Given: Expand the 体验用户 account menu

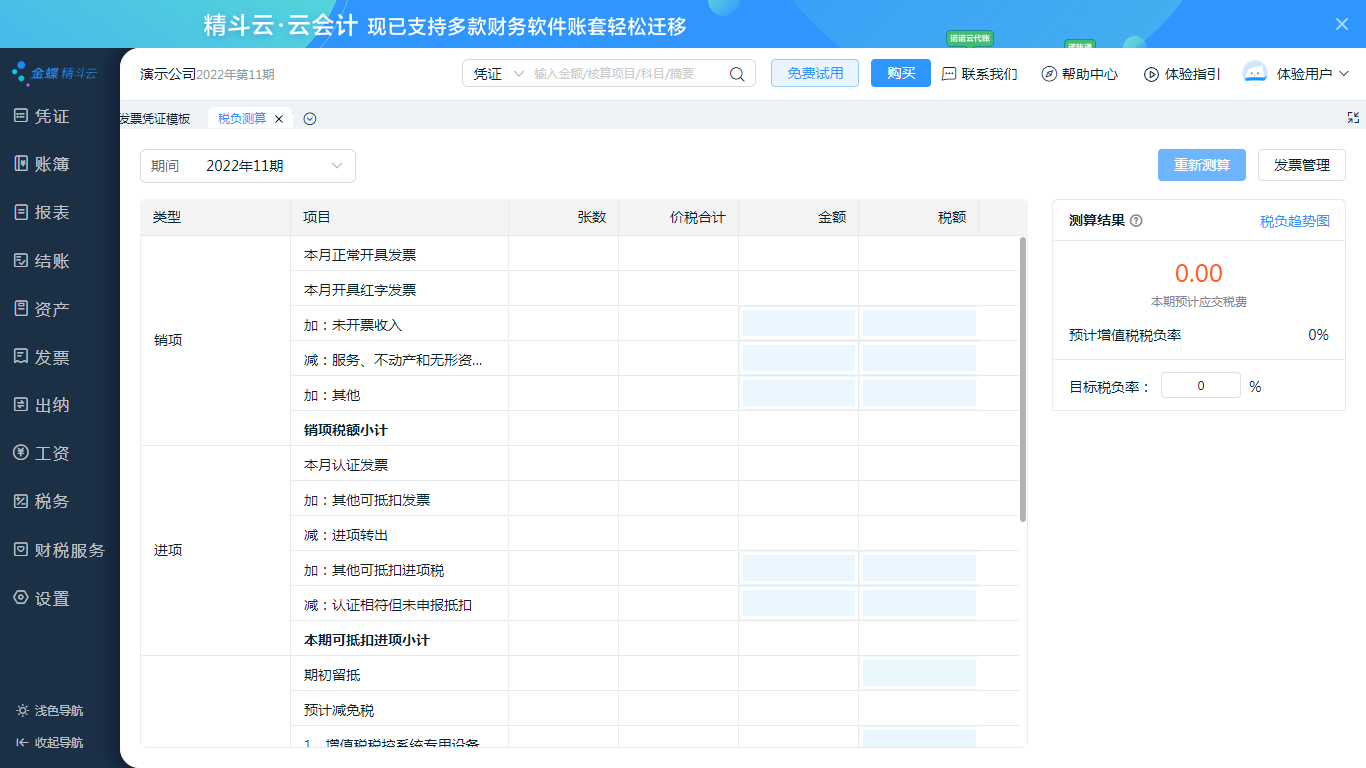Looking at the screenshot, I should [x=1344, y=74].
